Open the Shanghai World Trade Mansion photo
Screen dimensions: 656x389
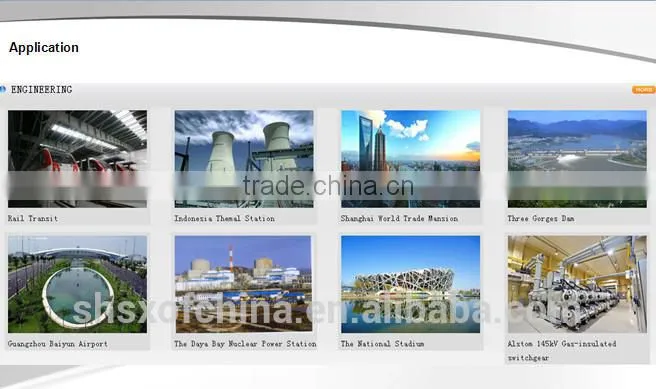410,159
